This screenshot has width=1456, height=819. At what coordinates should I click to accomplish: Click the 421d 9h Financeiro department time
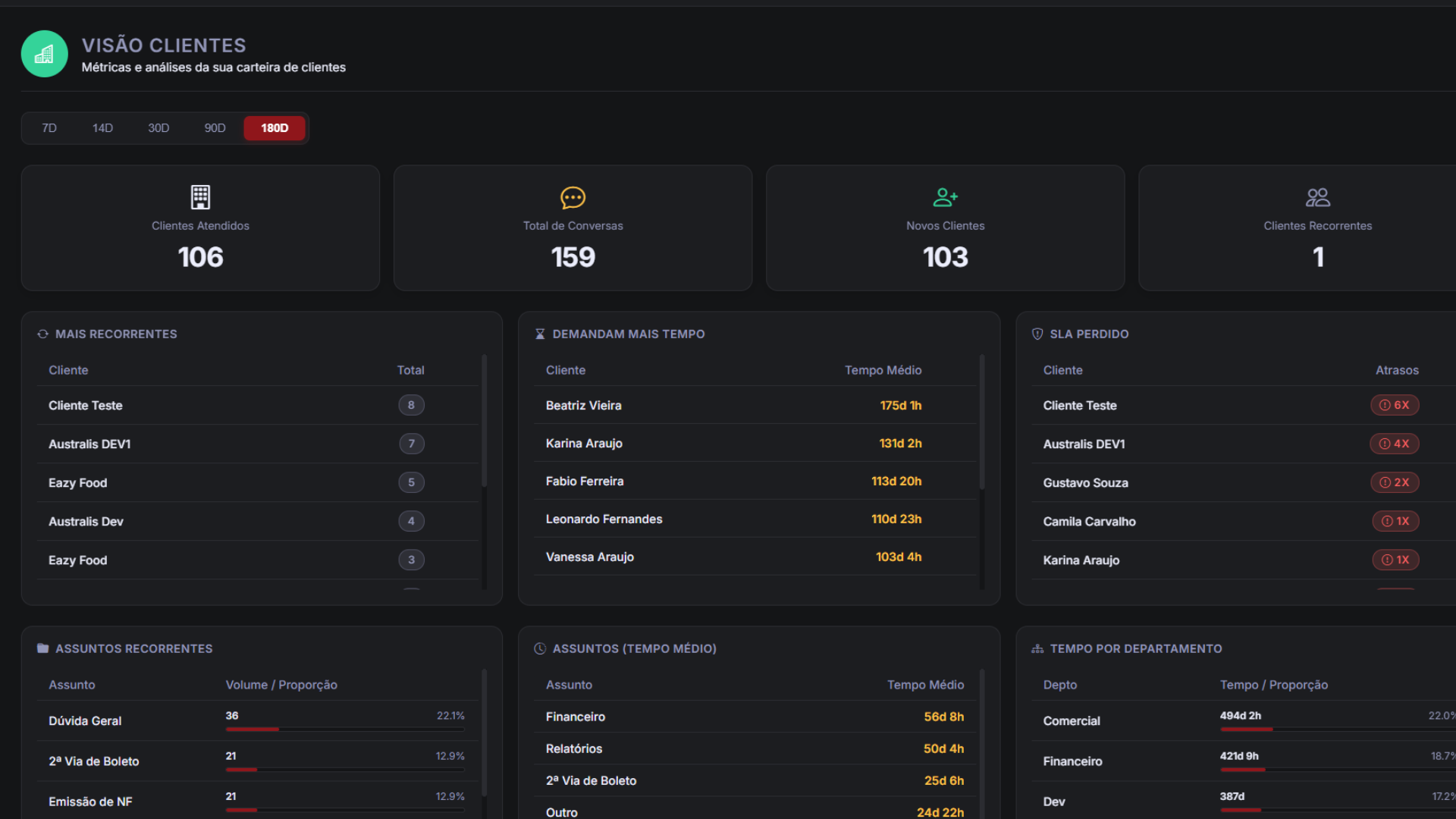[1239, 756]
